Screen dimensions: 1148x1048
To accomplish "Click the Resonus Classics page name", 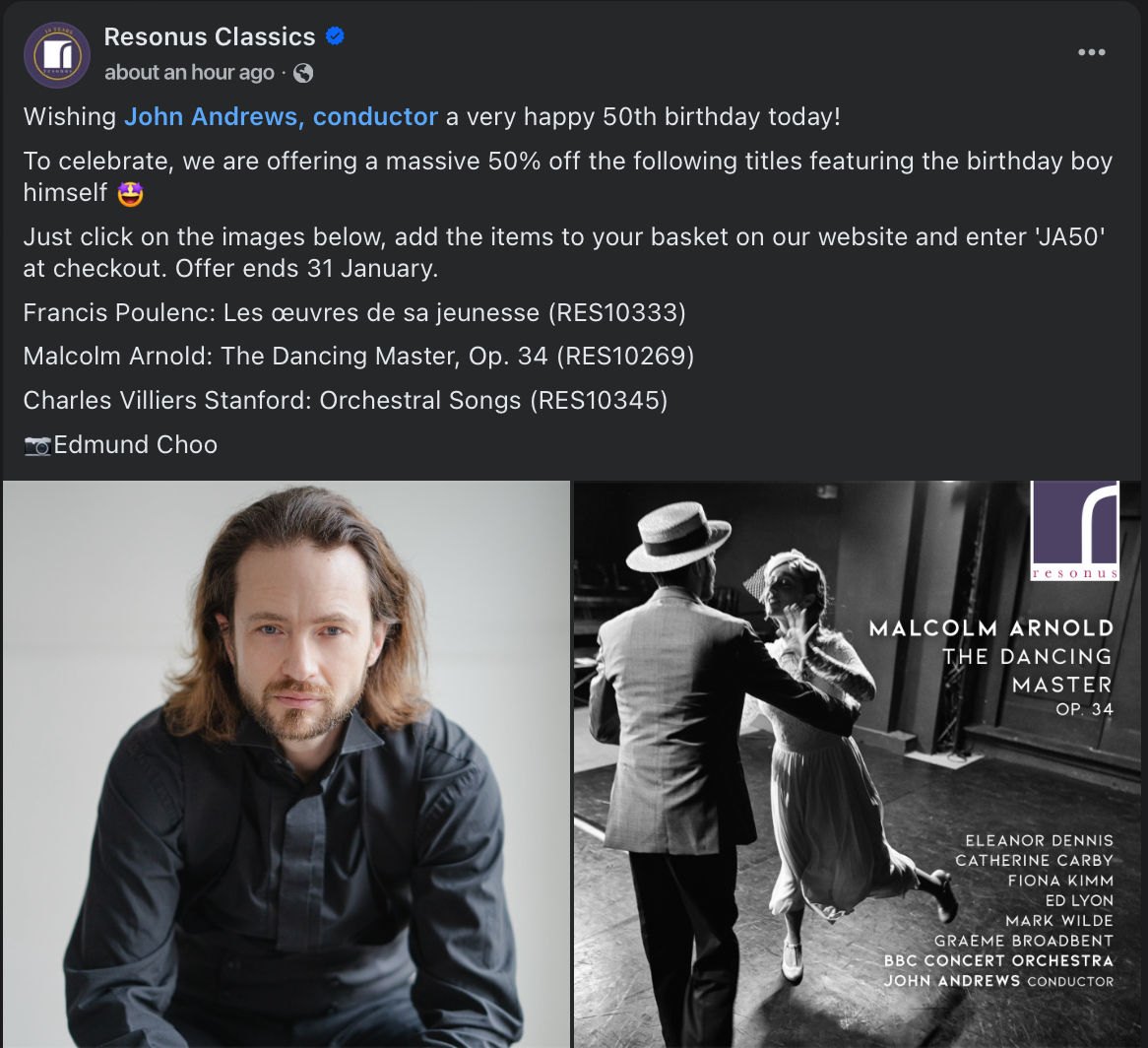I will [x=210, y=36].
